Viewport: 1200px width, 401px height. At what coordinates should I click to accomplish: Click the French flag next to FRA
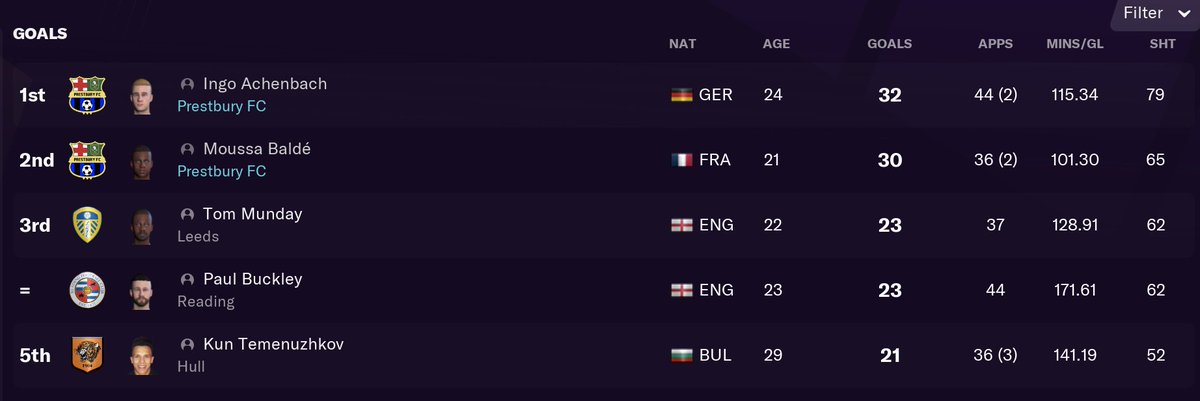(681, 160)
